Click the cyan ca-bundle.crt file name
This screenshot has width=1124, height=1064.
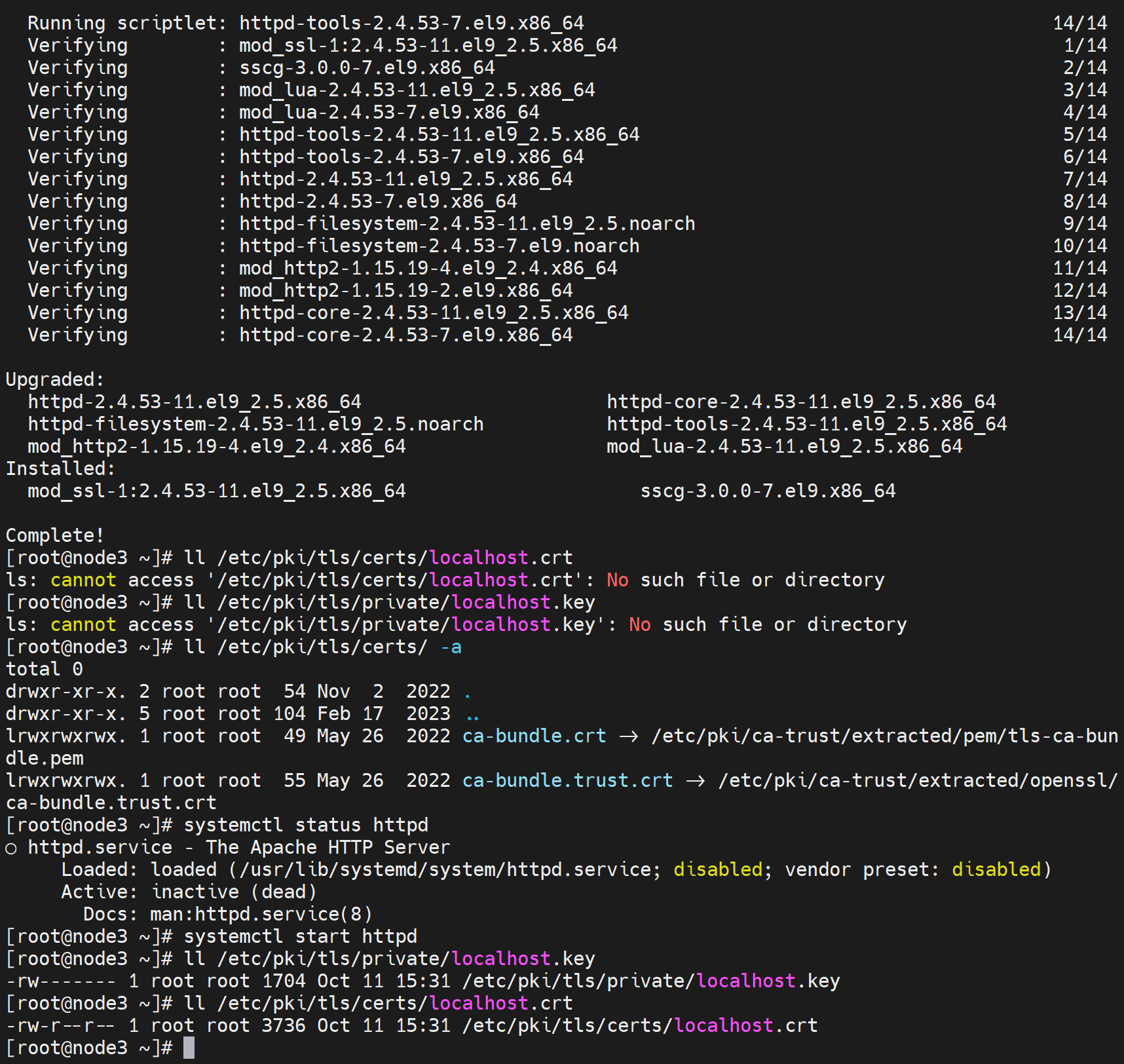point(534,736)
